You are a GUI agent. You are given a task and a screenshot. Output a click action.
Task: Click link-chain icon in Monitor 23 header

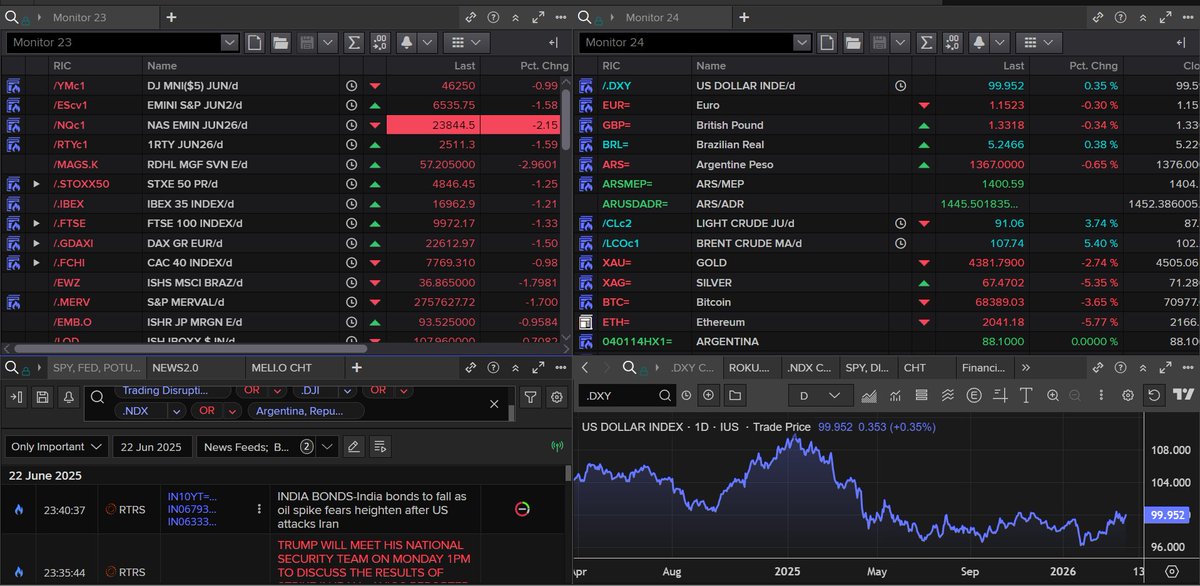point(471,17)
